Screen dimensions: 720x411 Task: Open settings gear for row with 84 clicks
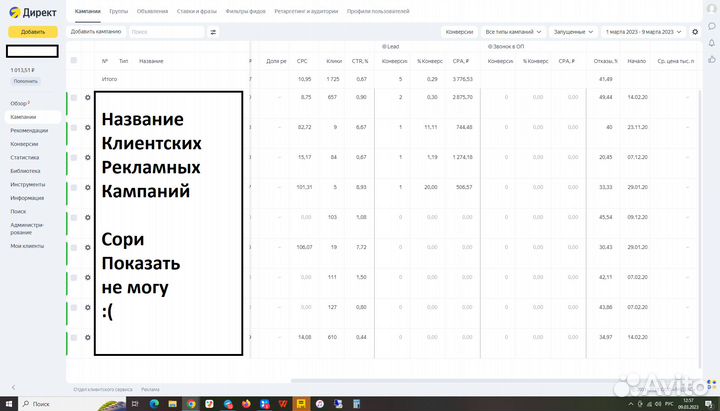(x=88, y=158)
